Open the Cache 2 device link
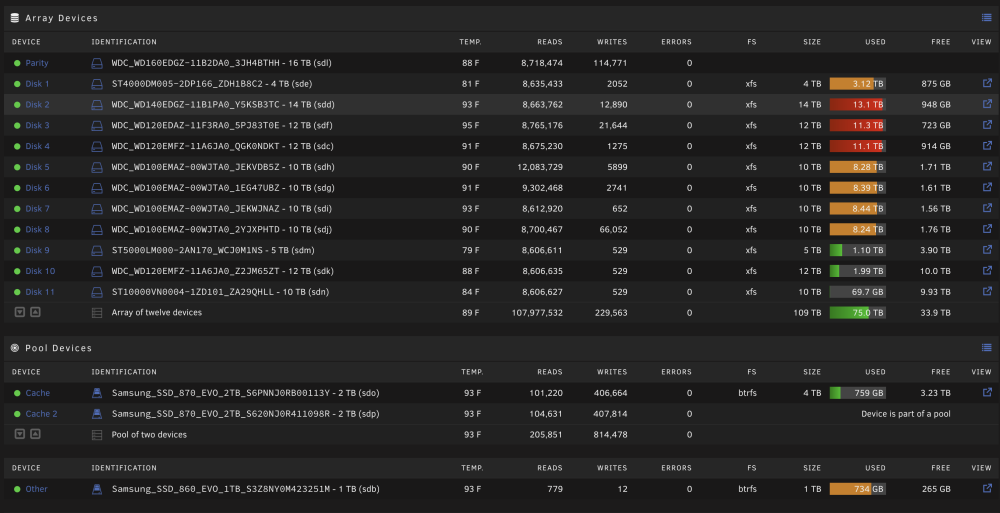This screenshot has height=513, width=1000. coord(41,414)
